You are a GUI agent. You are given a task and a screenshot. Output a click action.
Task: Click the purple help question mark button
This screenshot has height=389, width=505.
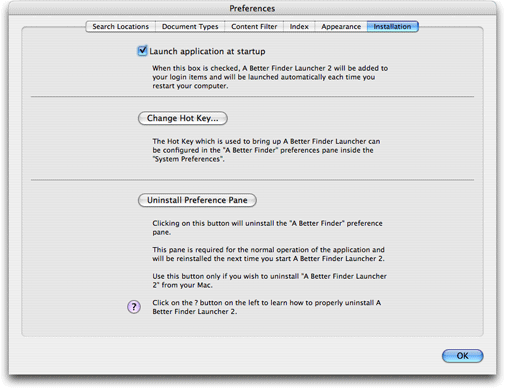click(x=134, y=307)
